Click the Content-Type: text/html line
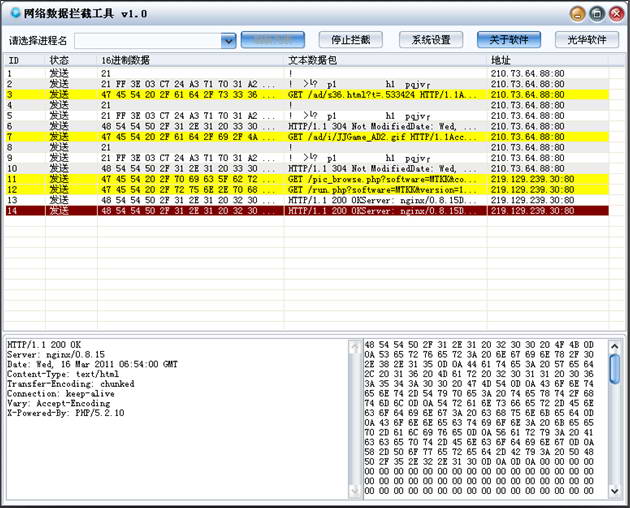Image resolution: width=630 pixels, height=508 pixels. [63, 374]
